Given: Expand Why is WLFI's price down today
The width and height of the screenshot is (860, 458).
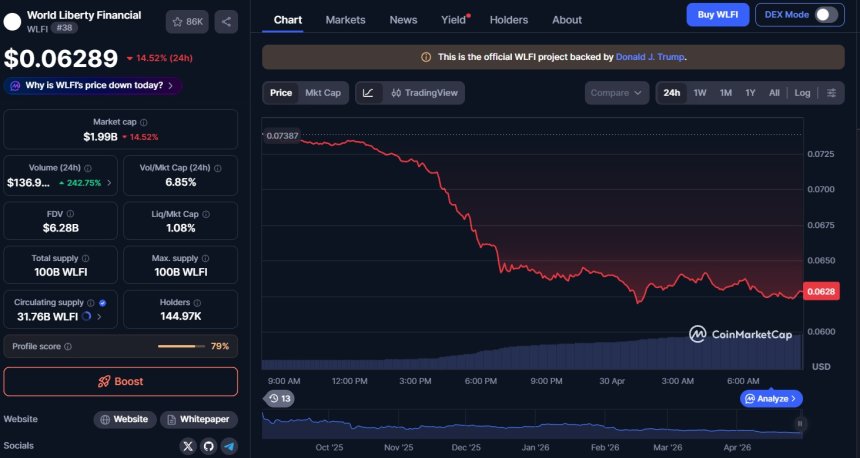Looking at the screenshot, I should coord(92,86).
